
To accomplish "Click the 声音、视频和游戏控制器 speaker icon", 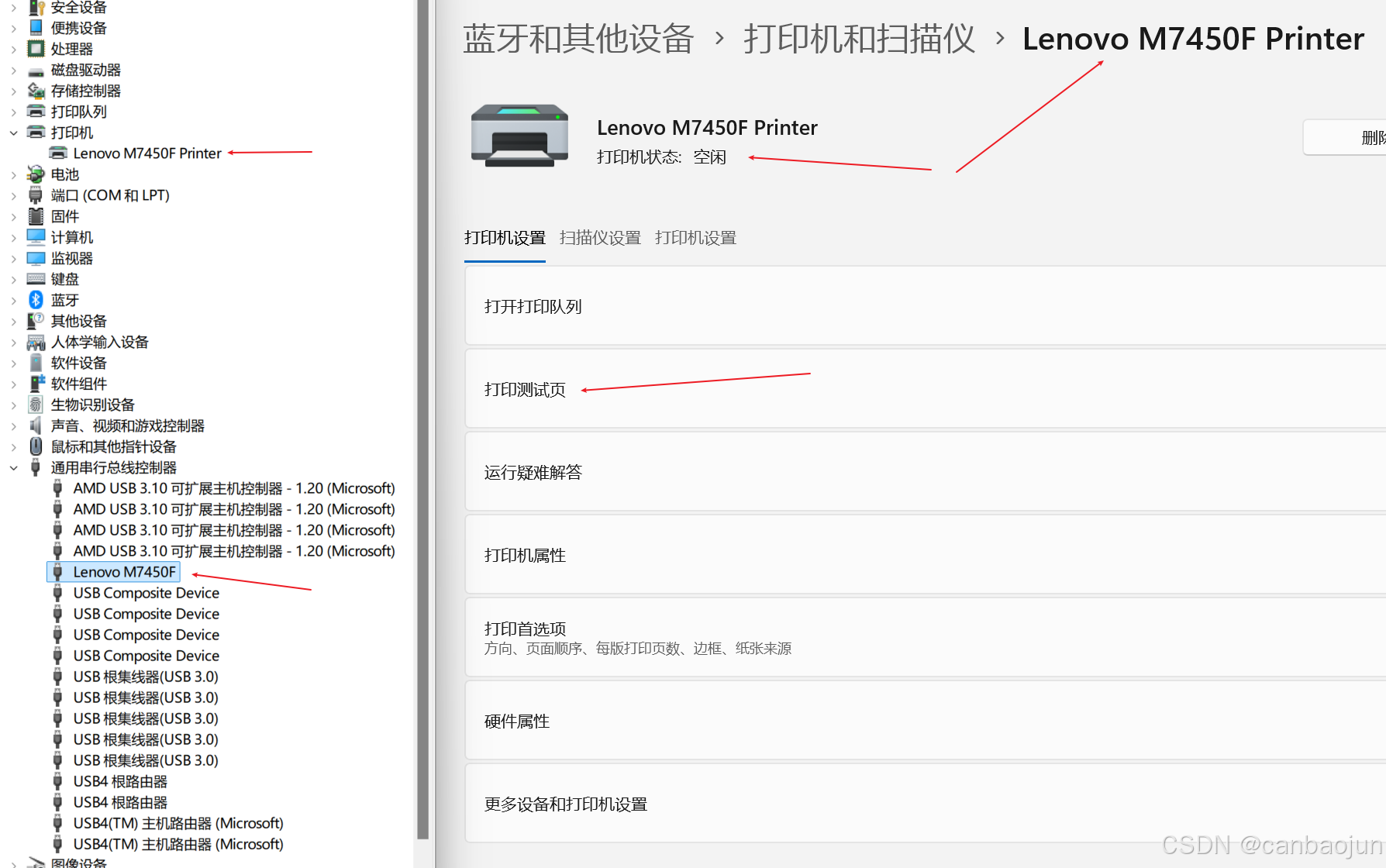I will 36,425.
